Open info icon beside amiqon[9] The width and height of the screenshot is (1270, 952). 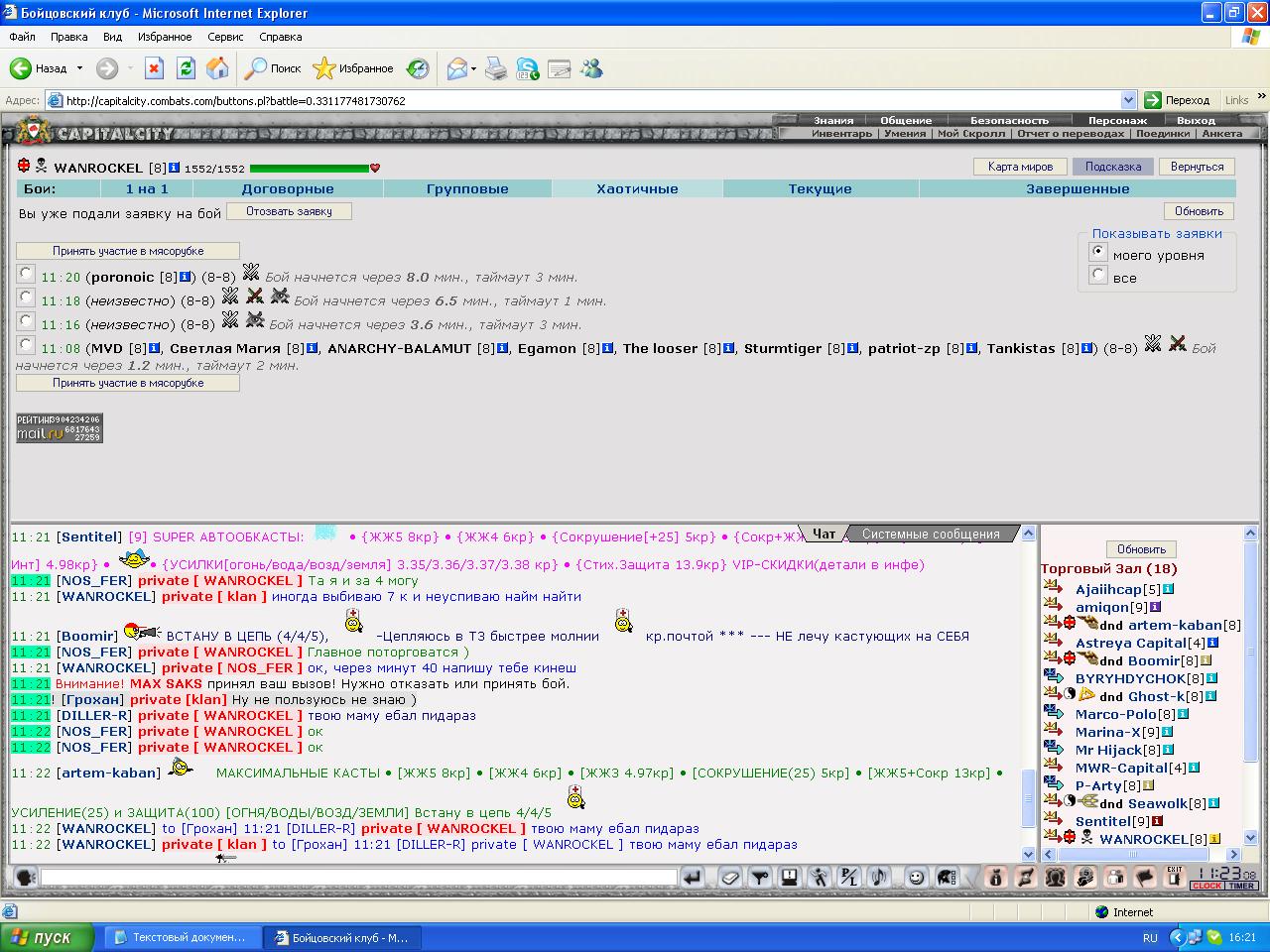[1156, 607]
